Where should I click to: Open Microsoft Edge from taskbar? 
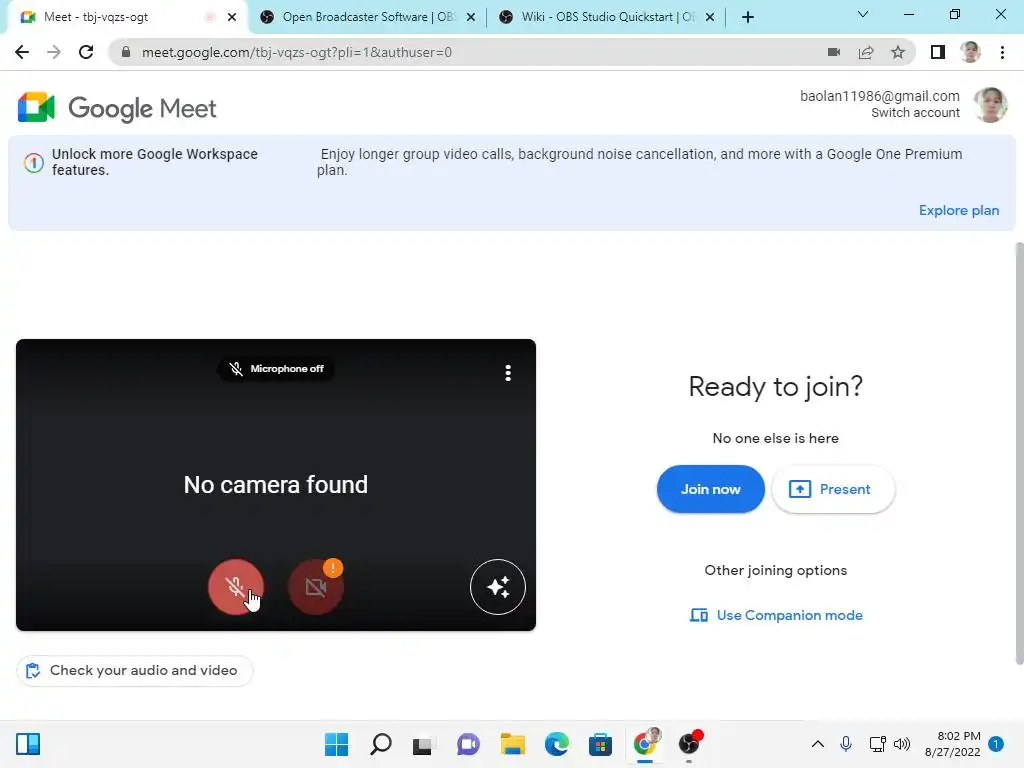(x=556, y=744)
